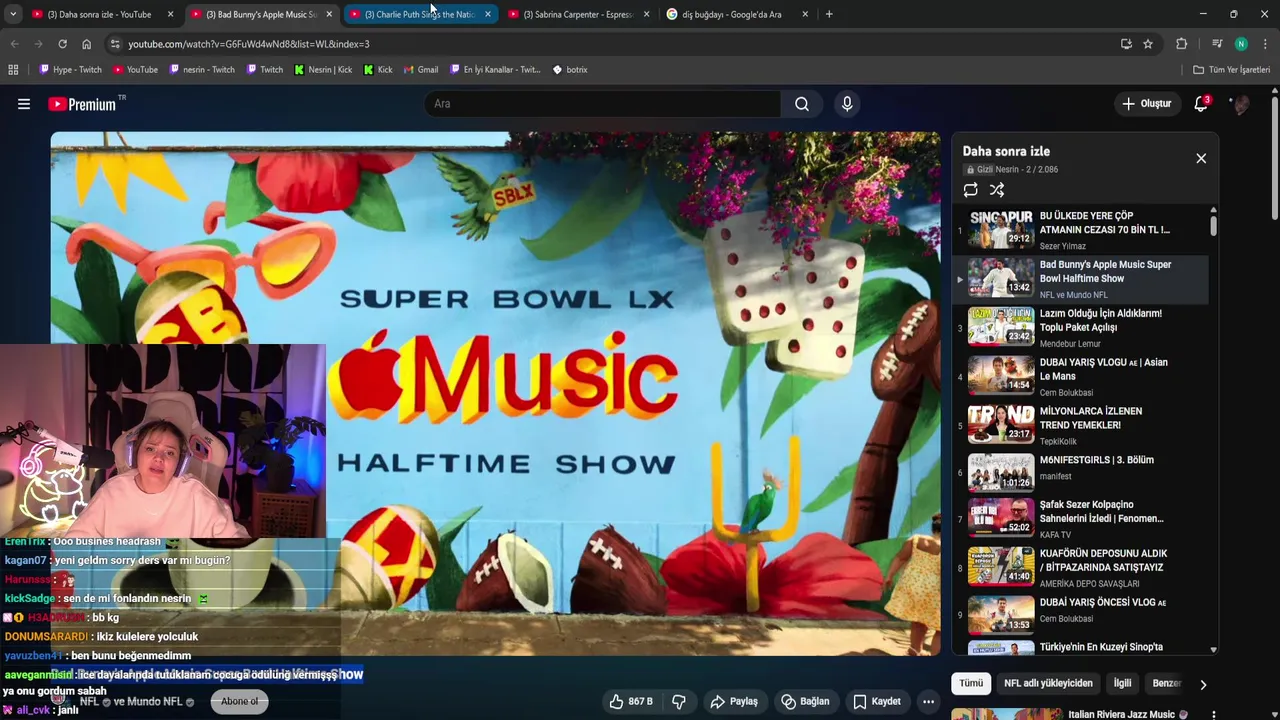Click the Abone ol subscribe button

pos(239,701)
